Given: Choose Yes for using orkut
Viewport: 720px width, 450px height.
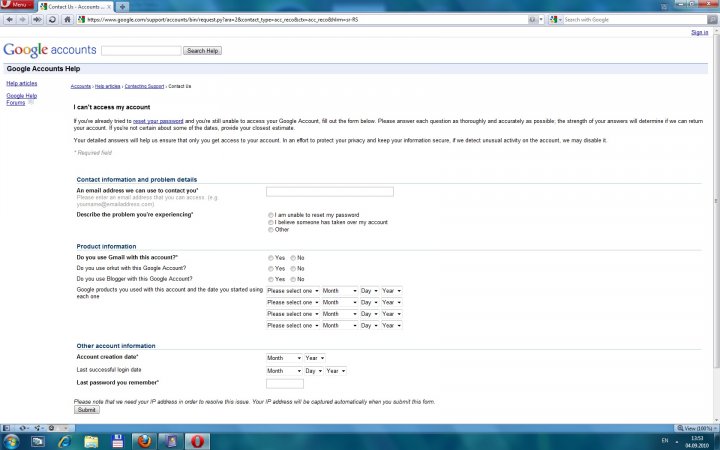Looking at the screenshot, I should click(270, 269).
